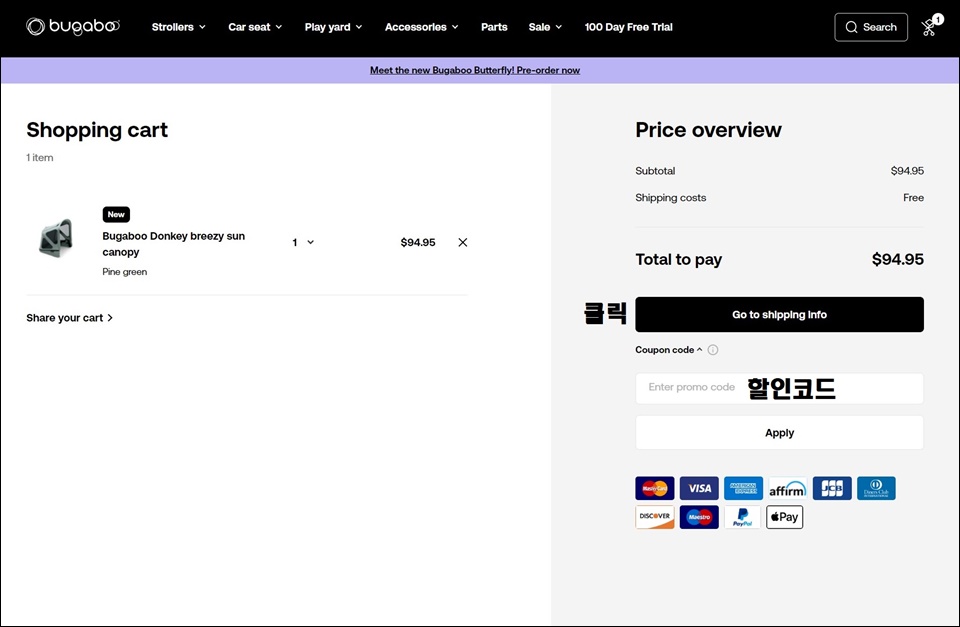Click the Subtotal amount $94.95
Viewport: 960px width, 627px height.
pos(907,171)
